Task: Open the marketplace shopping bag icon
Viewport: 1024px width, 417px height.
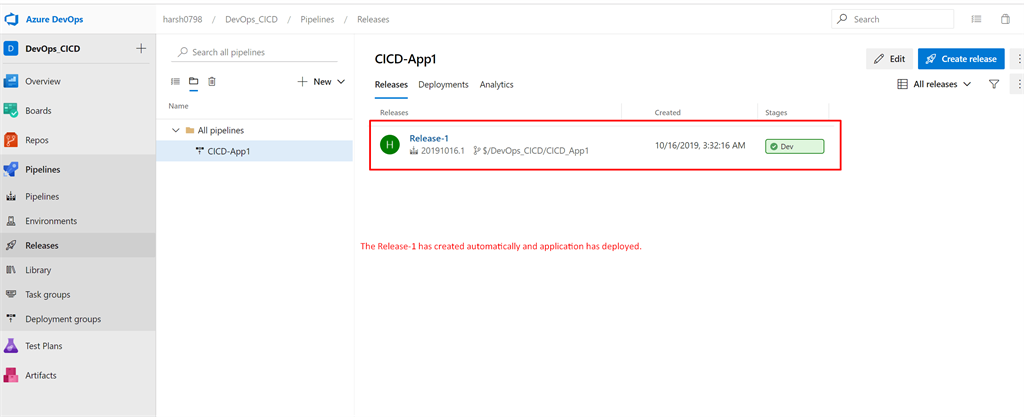Action: coord(1006,19)
